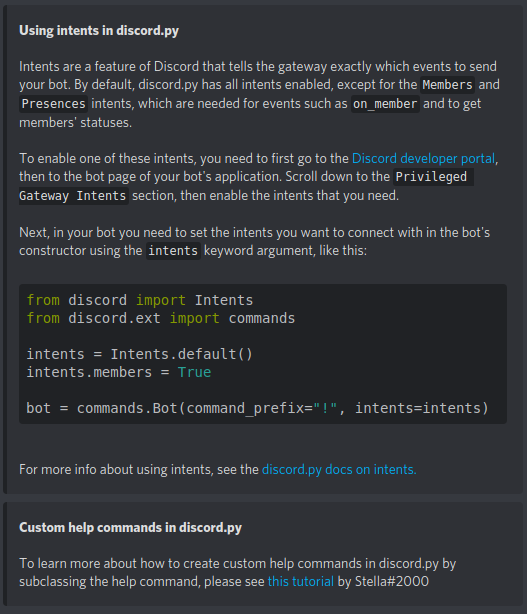Screen dimensions: 527x614
Task: Click the 'Custom help commands in discord.py' heading
Action: (130, 527)
